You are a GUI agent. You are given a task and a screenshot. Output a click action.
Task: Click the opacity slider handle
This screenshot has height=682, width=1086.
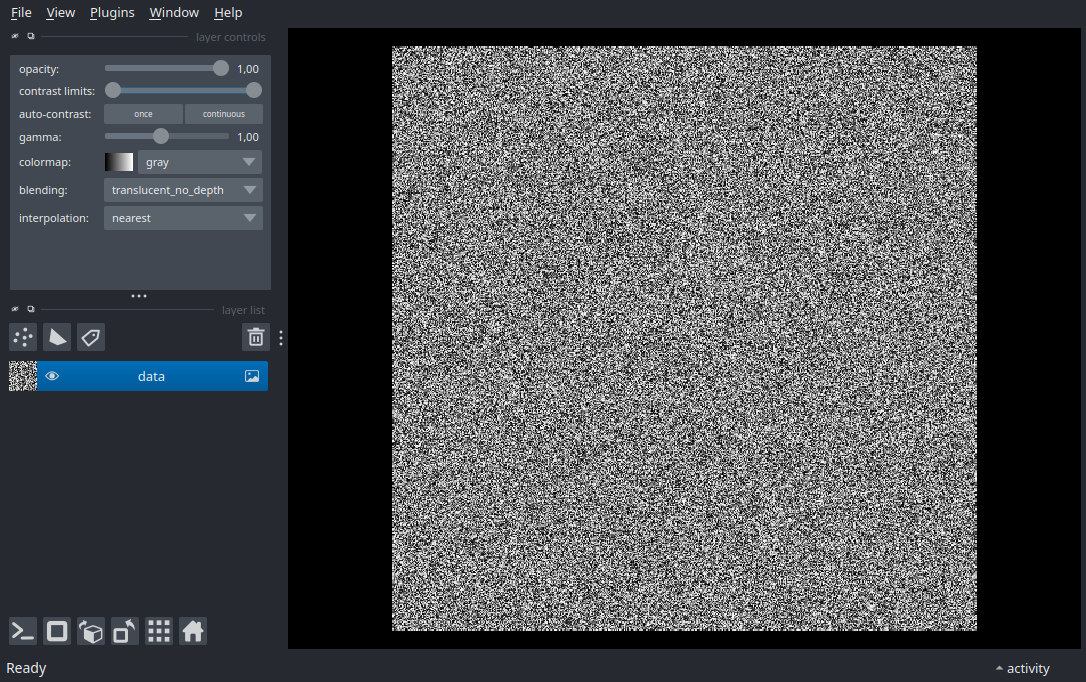tap(220, 68)
